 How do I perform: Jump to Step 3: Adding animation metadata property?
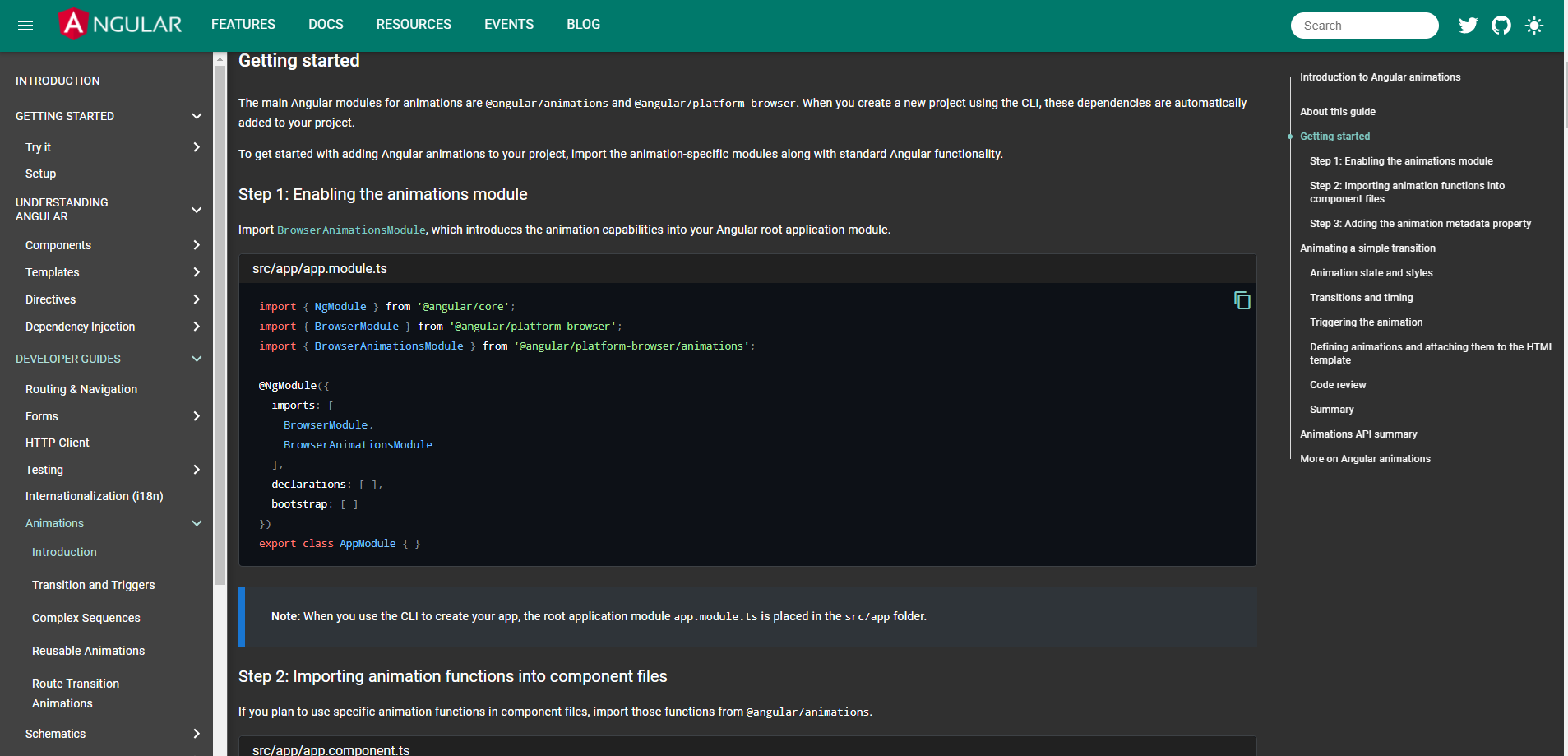[1421, 224]
